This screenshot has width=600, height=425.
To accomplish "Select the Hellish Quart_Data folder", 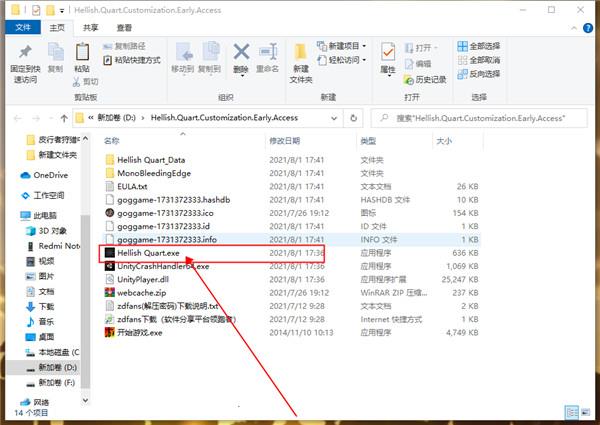I will 145,160.
